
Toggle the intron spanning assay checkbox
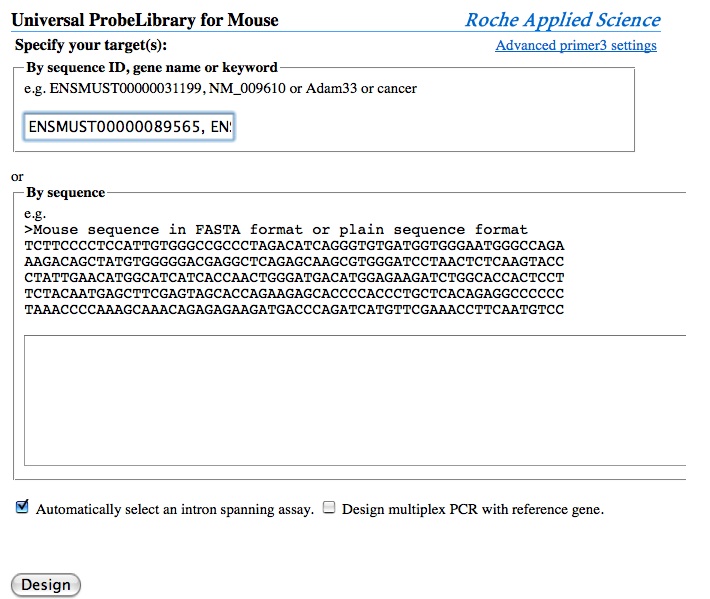(x=22, y=508)
